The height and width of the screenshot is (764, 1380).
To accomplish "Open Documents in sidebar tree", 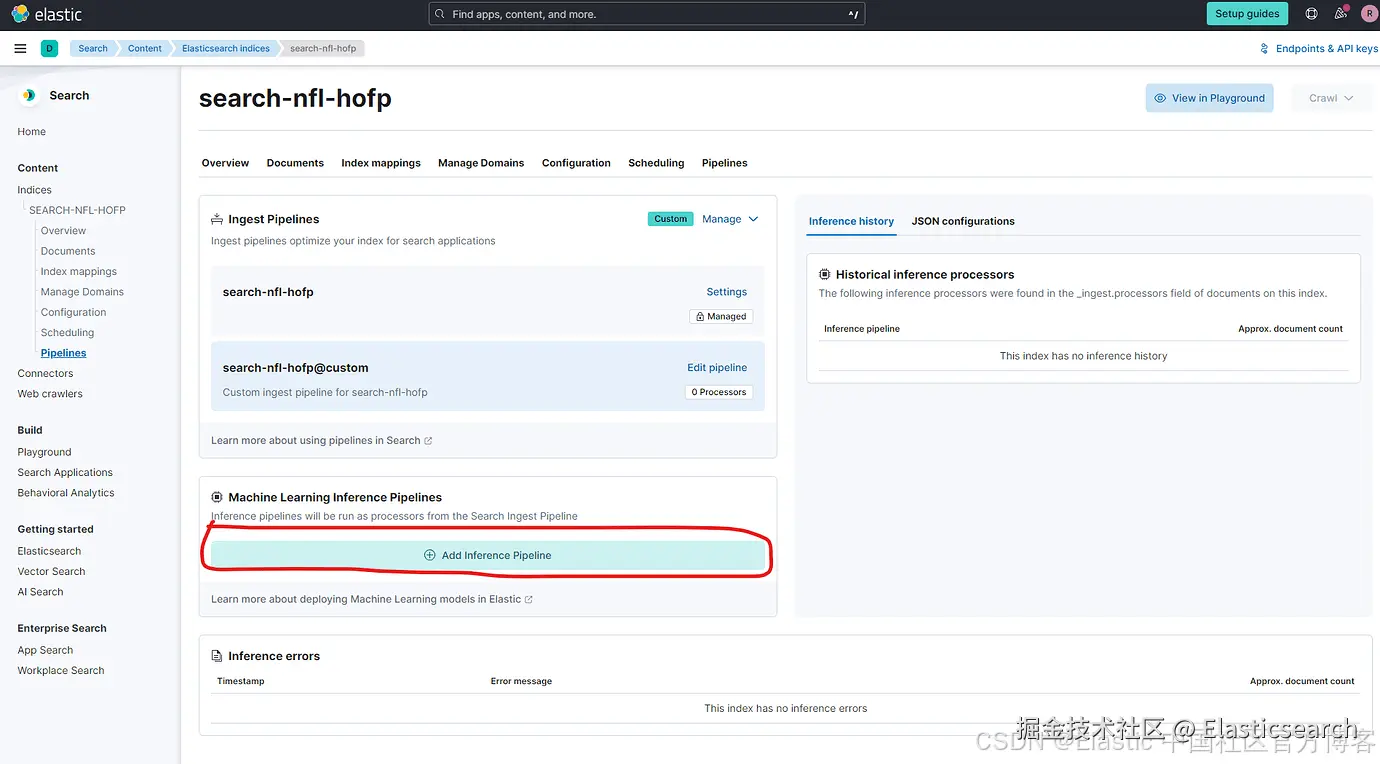I will 68,251.
